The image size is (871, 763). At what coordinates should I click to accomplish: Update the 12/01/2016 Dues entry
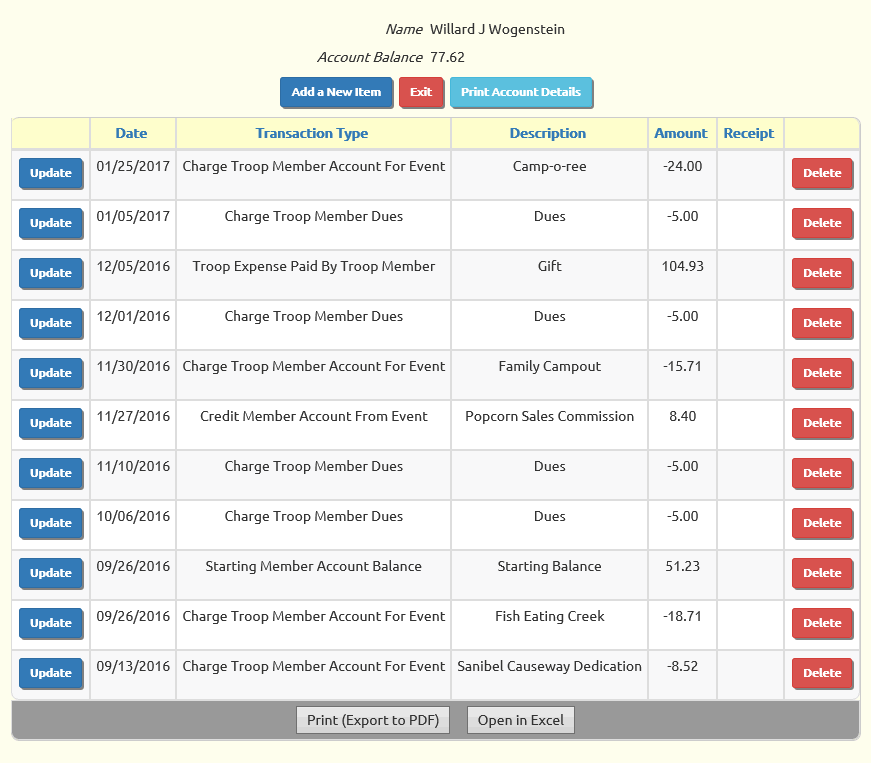pos(51,323)
